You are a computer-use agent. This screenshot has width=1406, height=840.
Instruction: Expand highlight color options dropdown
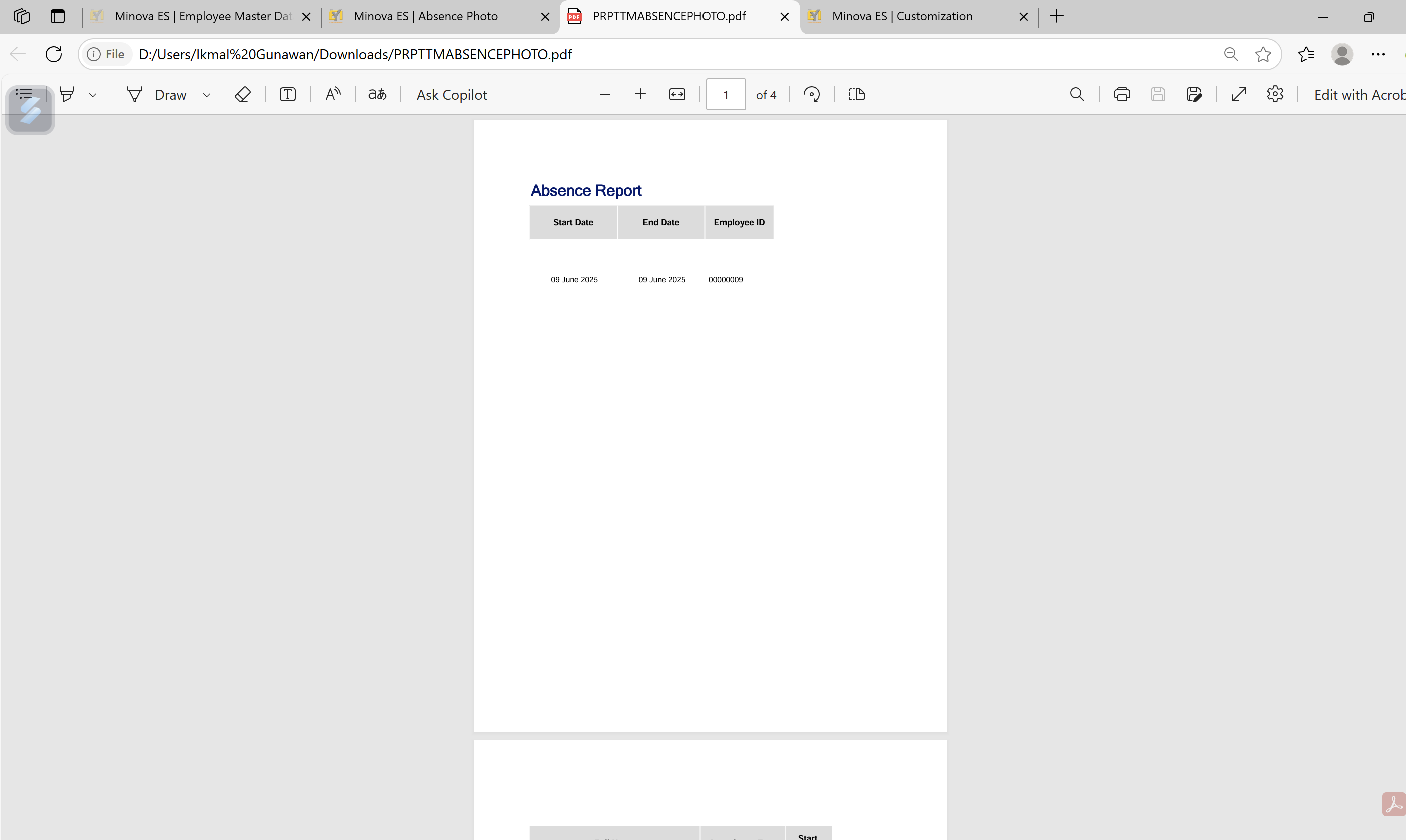(93, 95)
